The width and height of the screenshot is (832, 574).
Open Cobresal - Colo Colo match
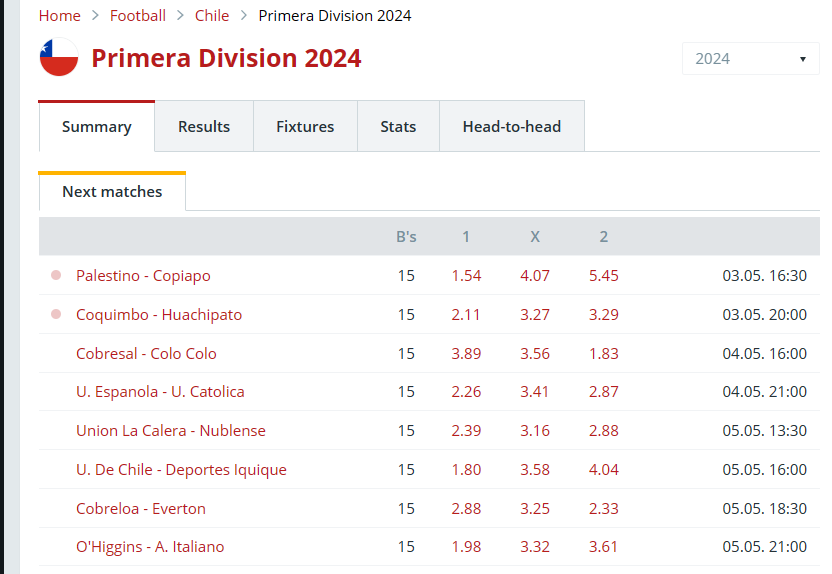(146, 353)
